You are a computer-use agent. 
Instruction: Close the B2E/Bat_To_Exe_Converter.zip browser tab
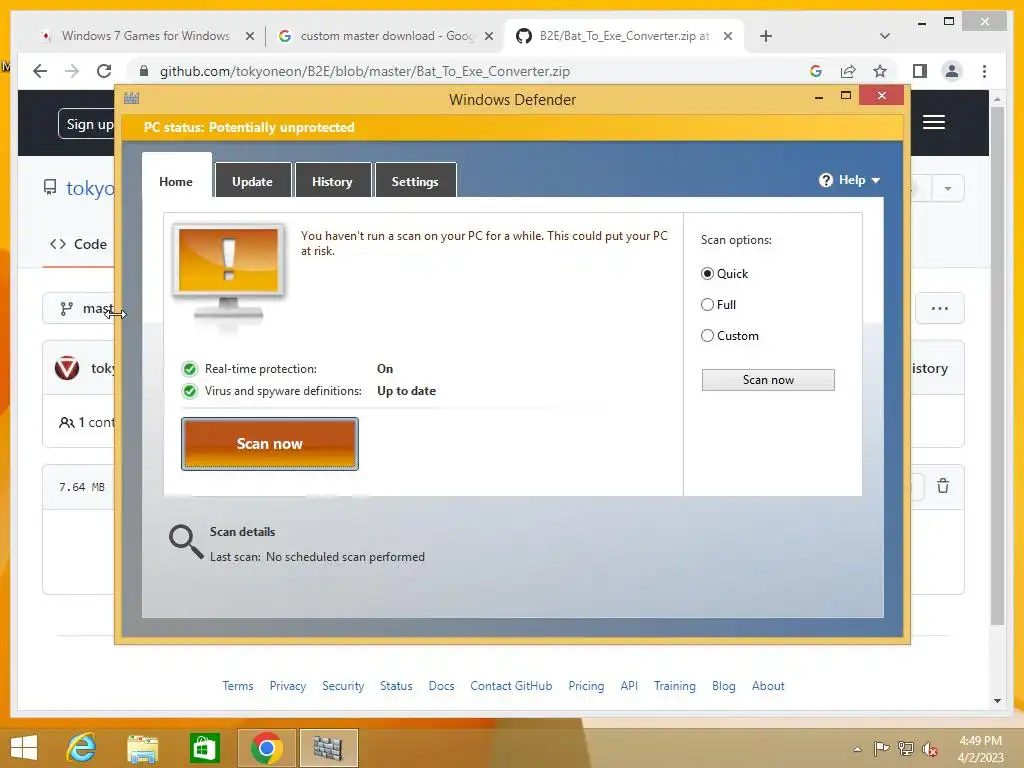(x=728, y=37)
